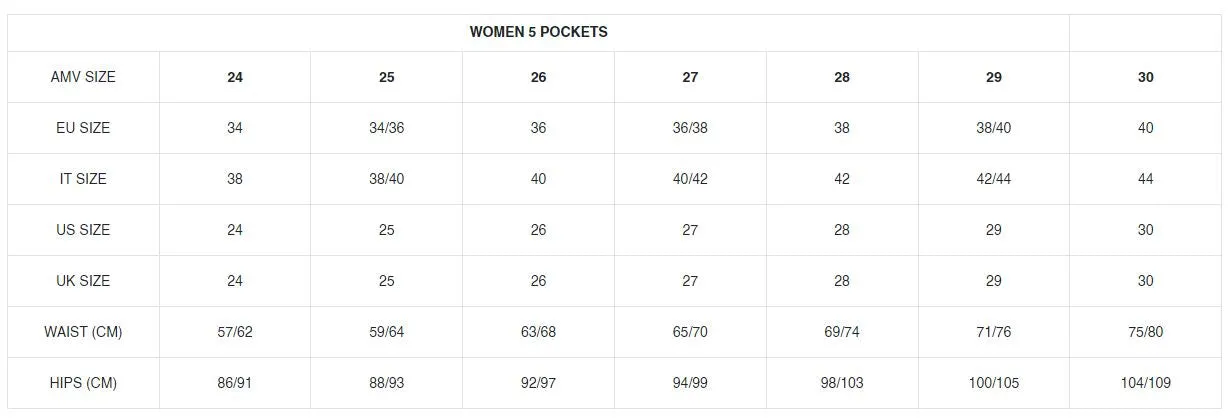Select the AMV SIZE row label
Image resolution: width=1232 pixels, height=418 pixels.
click(x=83, y=77)
